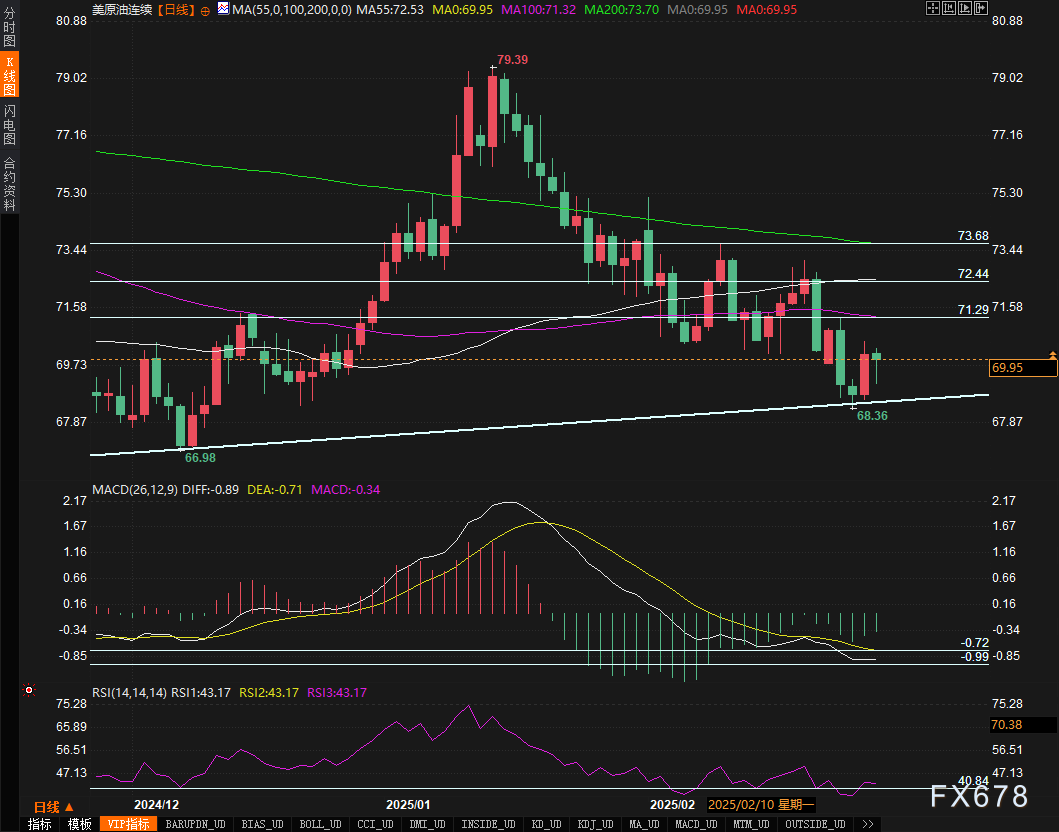The height and width of the screenshot is (832, 1059).
Task: Click the red circle icon above RSI panel
Action: [x=29, y=690]
